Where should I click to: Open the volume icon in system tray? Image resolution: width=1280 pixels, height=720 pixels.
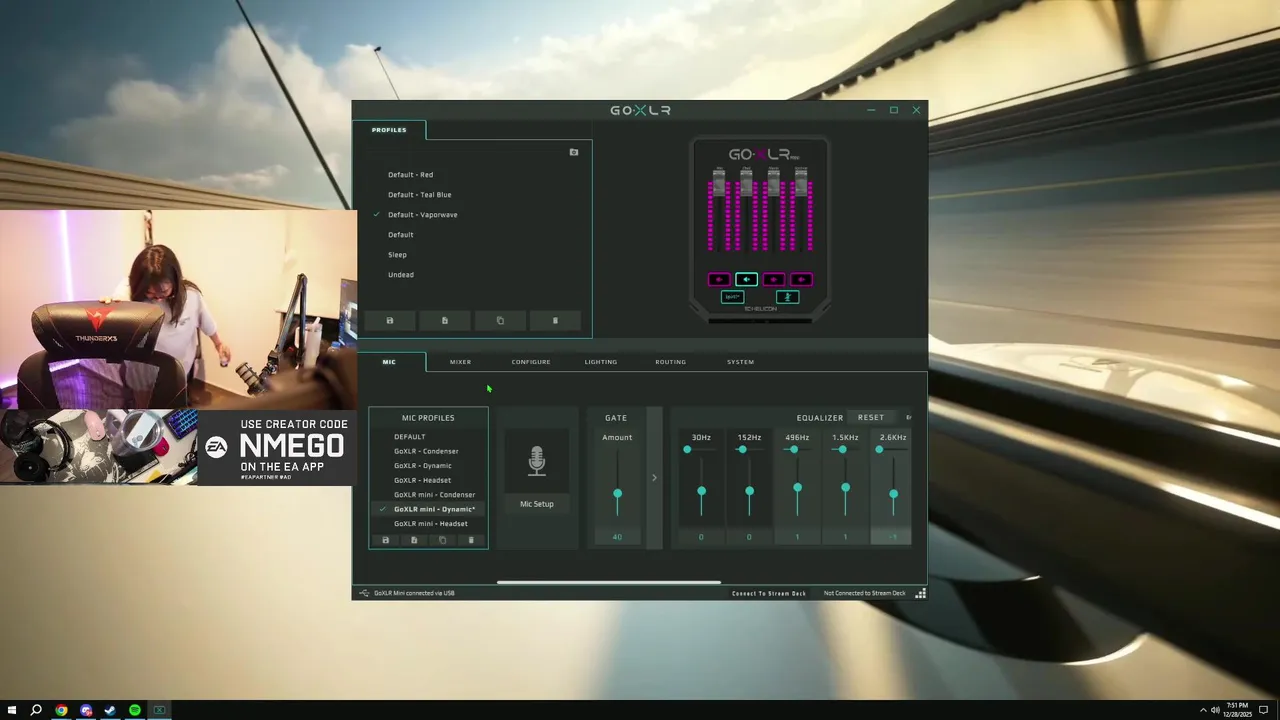[x=1215, y=710]
